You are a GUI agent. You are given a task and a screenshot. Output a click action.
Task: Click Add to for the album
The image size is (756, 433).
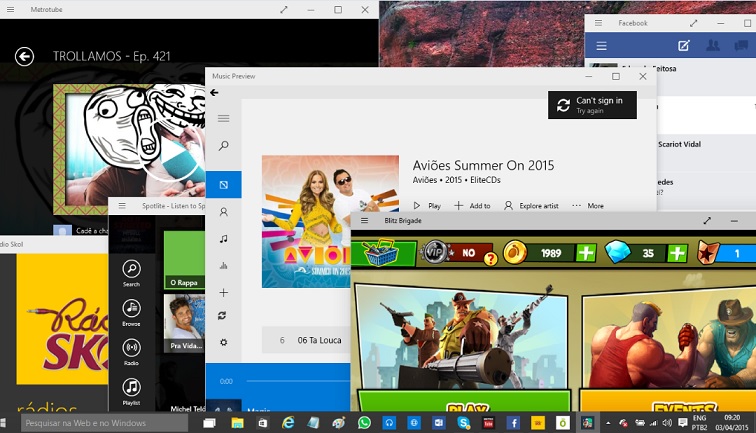click(472, 206)
